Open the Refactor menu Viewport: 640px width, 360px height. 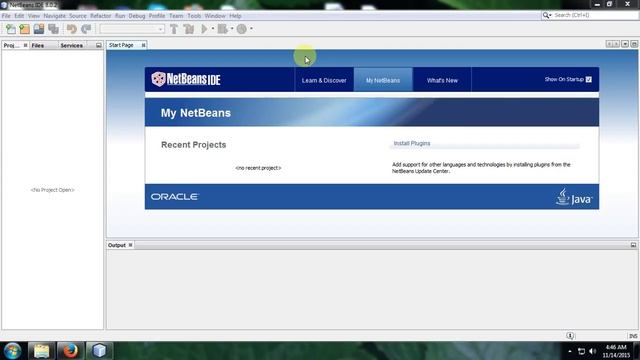click(100, 16)
